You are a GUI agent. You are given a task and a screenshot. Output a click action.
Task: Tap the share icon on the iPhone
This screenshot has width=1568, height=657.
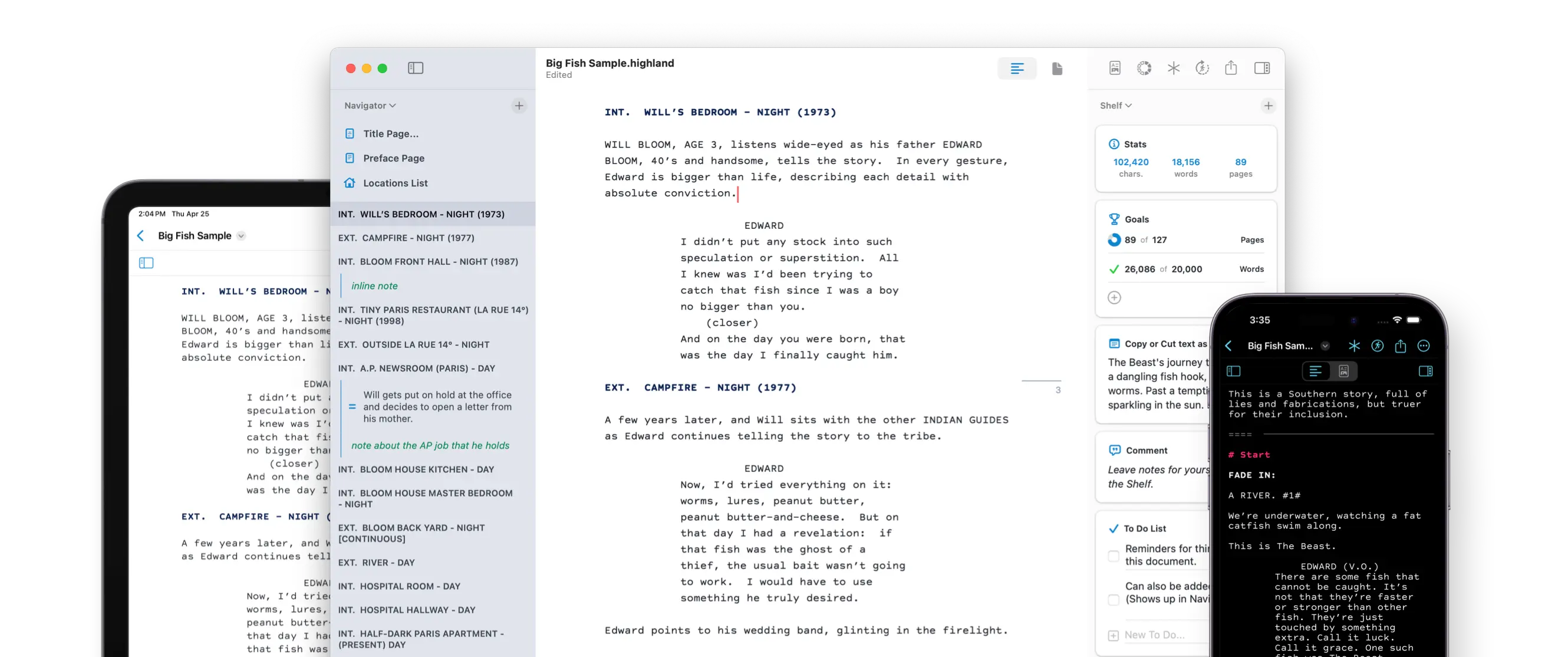tap(1400, 346)
